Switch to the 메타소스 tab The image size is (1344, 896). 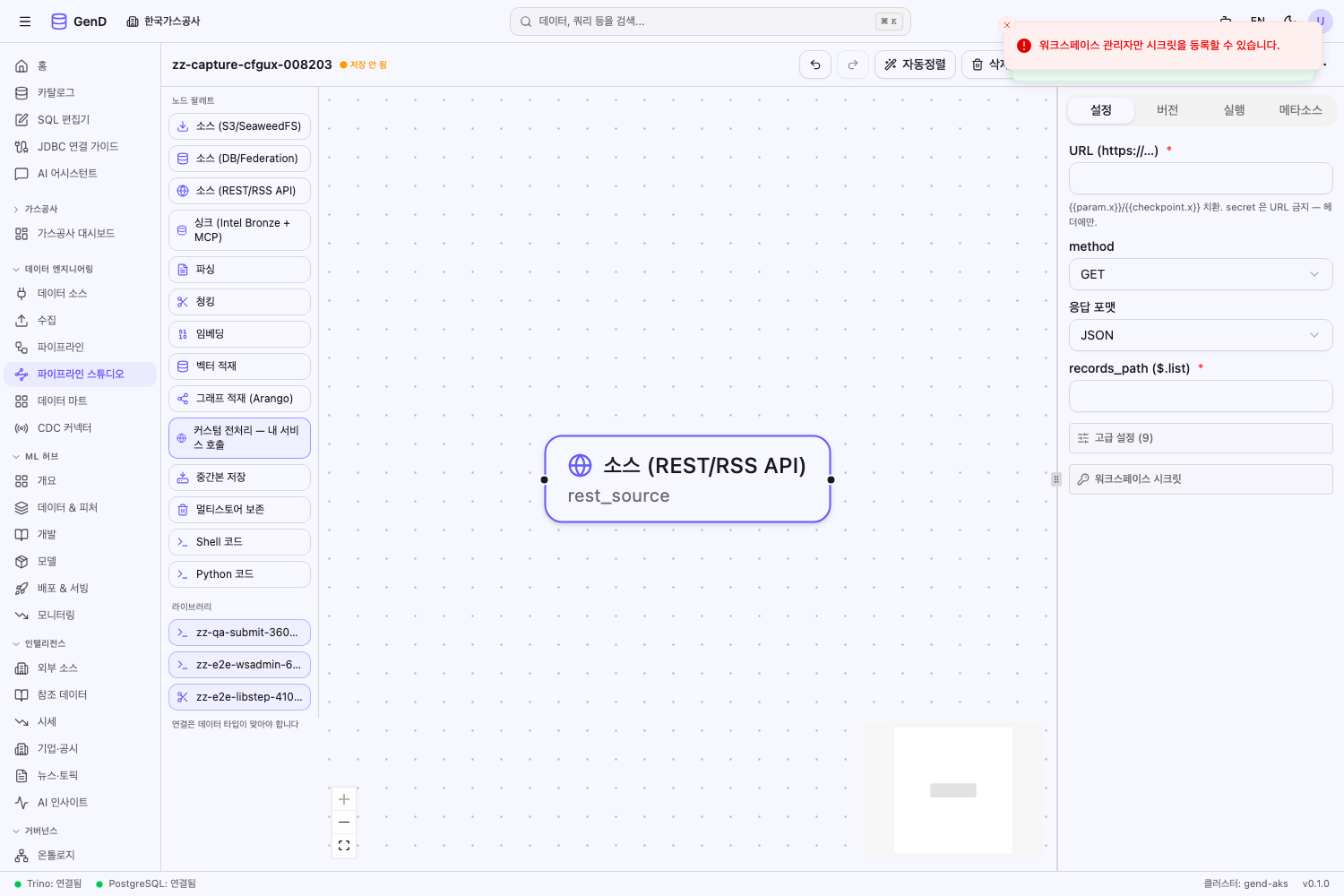click(x=1300, y=110)
